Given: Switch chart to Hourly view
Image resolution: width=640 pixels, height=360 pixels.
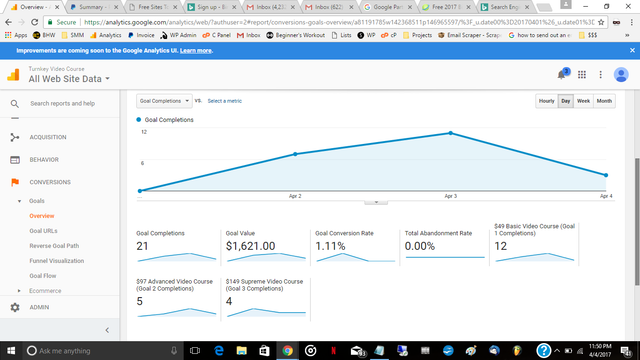Looking at the screenshot, I should pyautogui.click(x=546, y=101).
